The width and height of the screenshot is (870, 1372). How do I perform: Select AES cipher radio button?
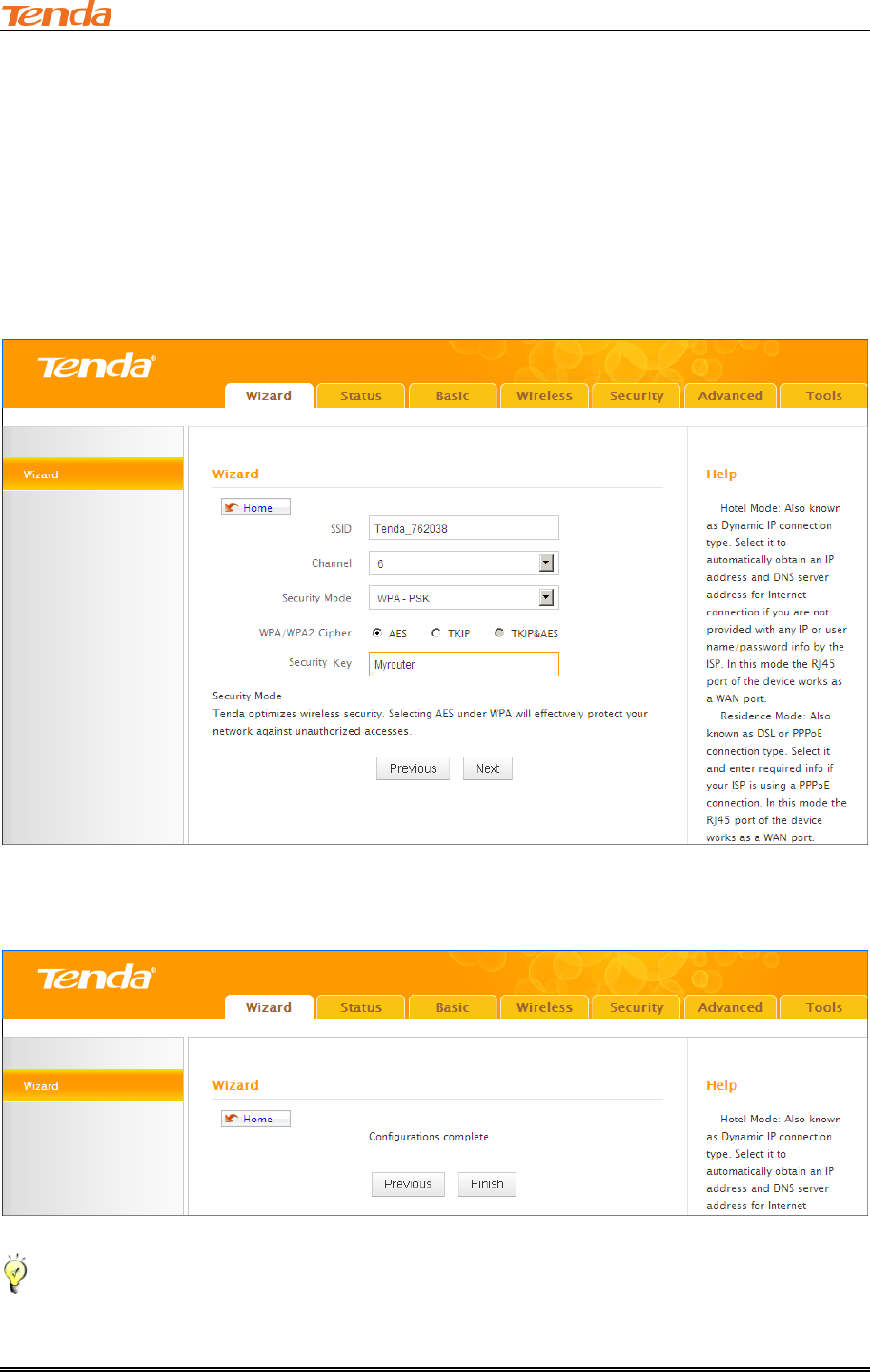377,633
